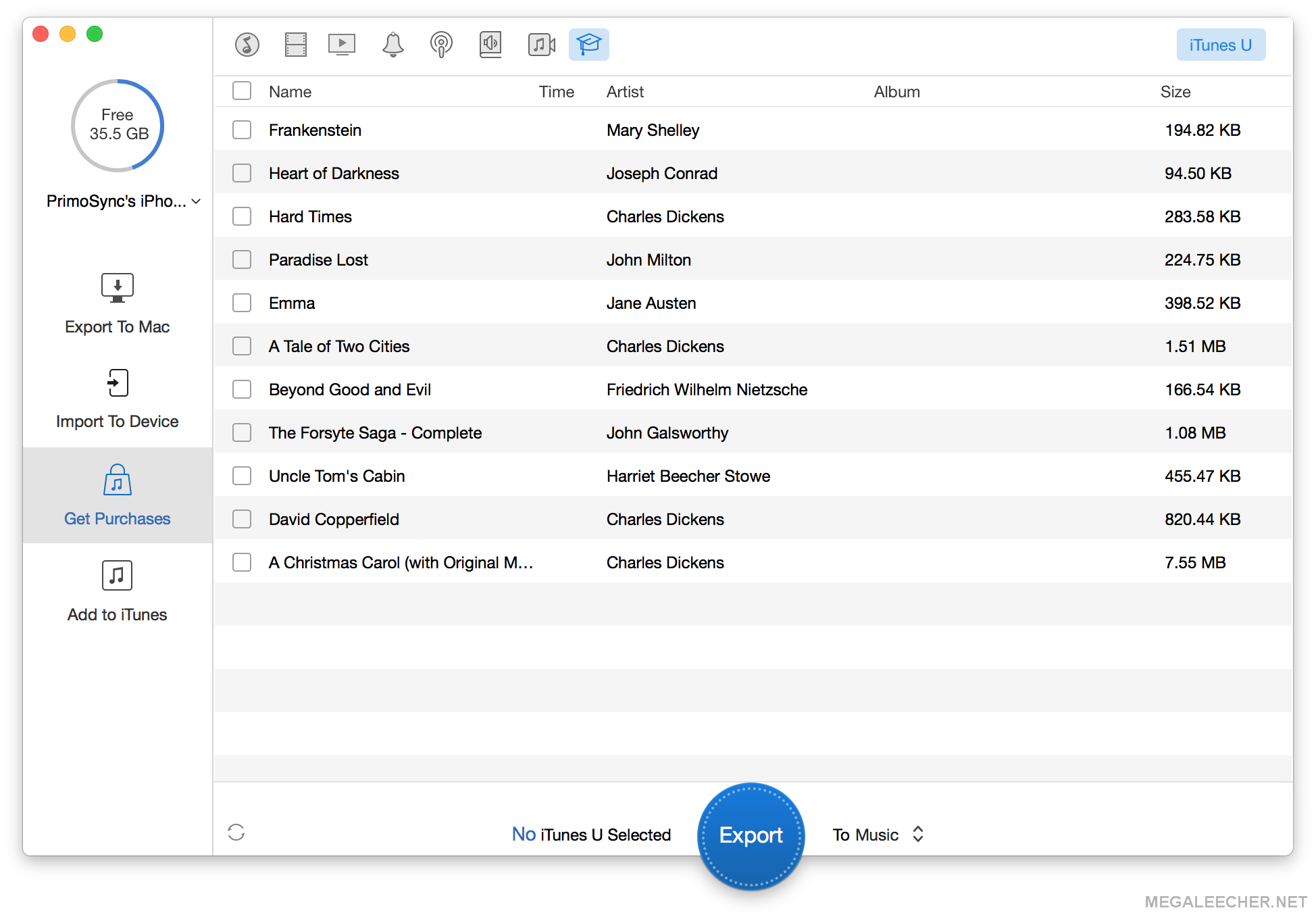Click the No iTunes U Selected status text
This screenshot has width=1316, height=919.
(x=591, y=835)
